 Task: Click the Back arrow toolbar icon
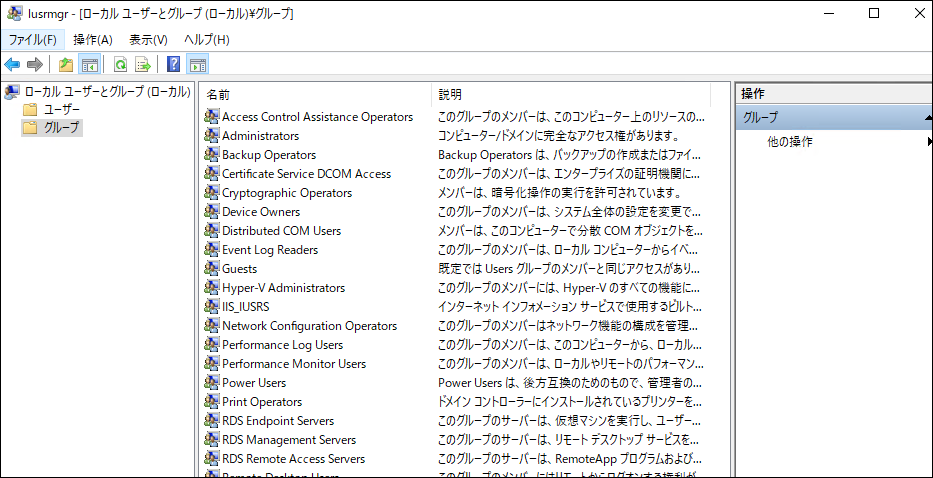13,65
